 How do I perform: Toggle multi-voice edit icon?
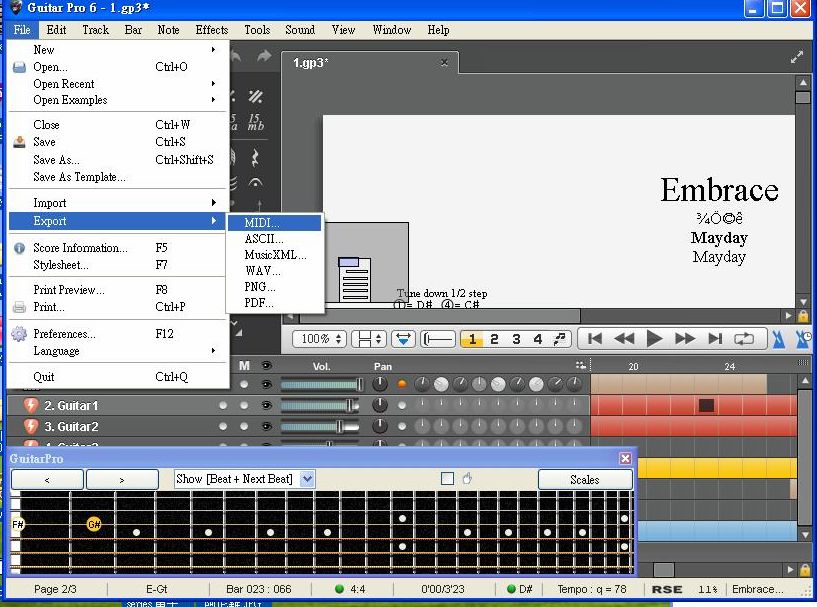[x=560, y=339]
